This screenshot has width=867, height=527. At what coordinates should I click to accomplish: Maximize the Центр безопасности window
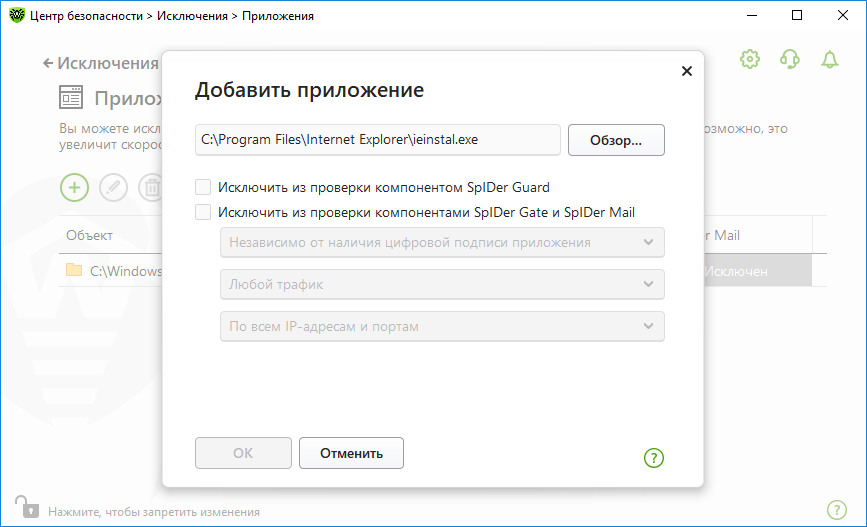[x=797, y=15]
